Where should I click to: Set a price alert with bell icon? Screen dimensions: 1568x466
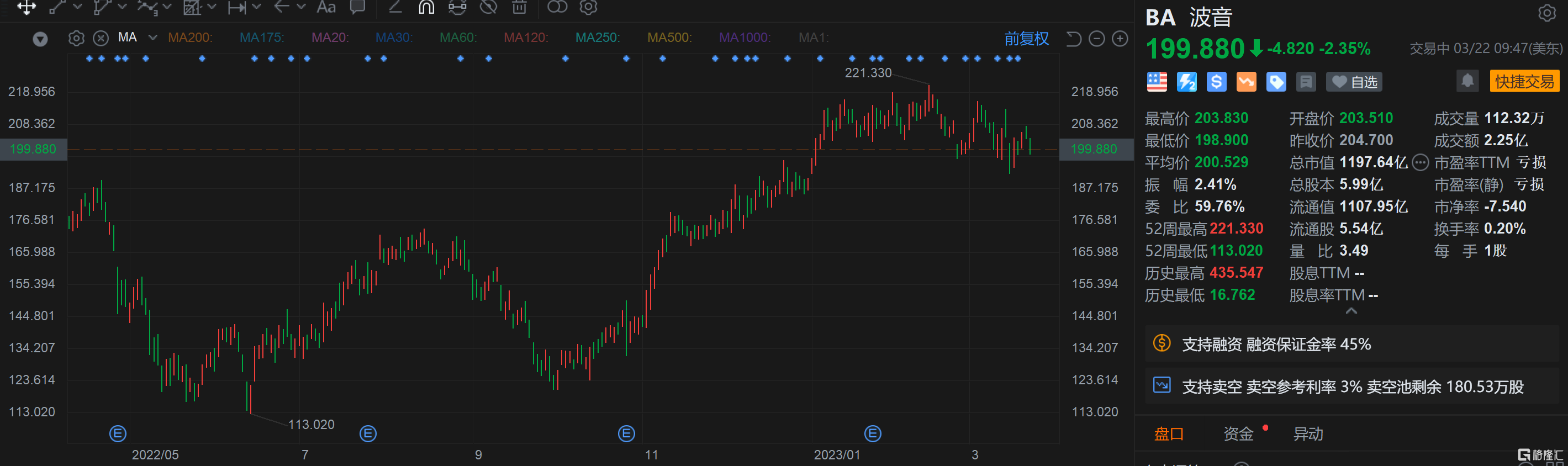click(1467, 81)
